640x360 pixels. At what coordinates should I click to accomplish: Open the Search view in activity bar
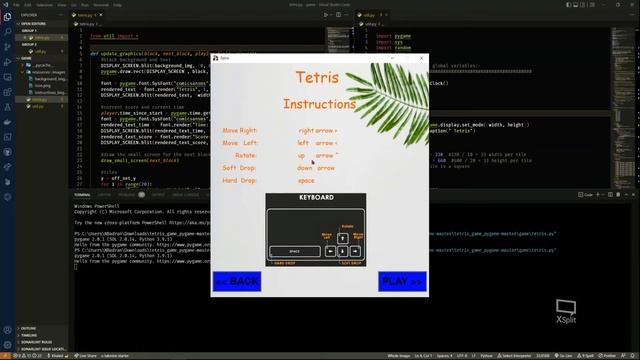pyautogui.click(x=7, y=32)
